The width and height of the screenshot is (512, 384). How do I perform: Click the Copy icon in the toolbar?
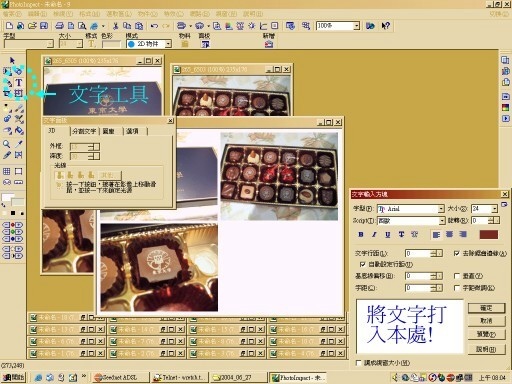(127, 26)
